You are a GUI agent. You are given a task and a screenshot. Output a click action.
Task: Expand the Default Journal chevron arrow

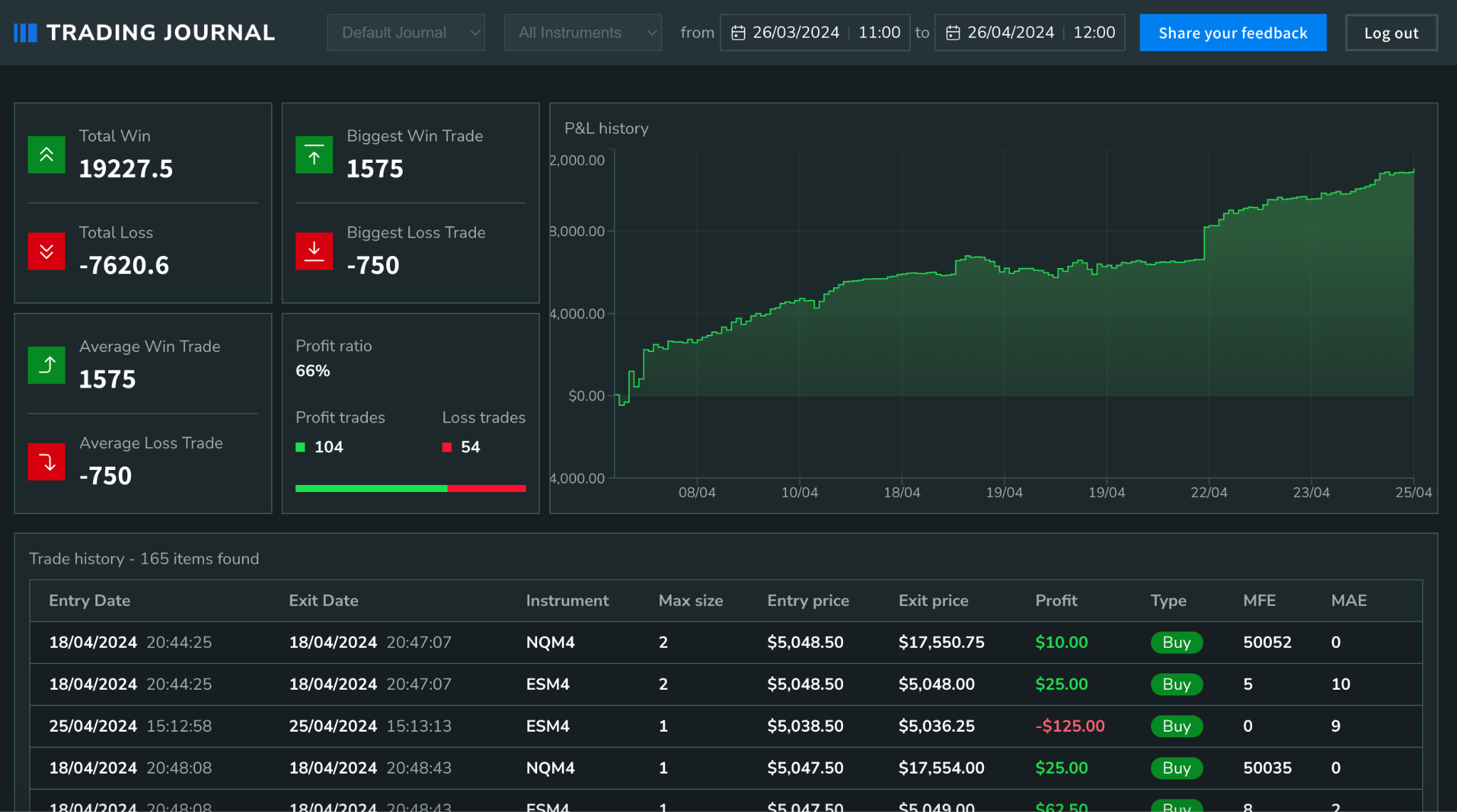point(475,33)
